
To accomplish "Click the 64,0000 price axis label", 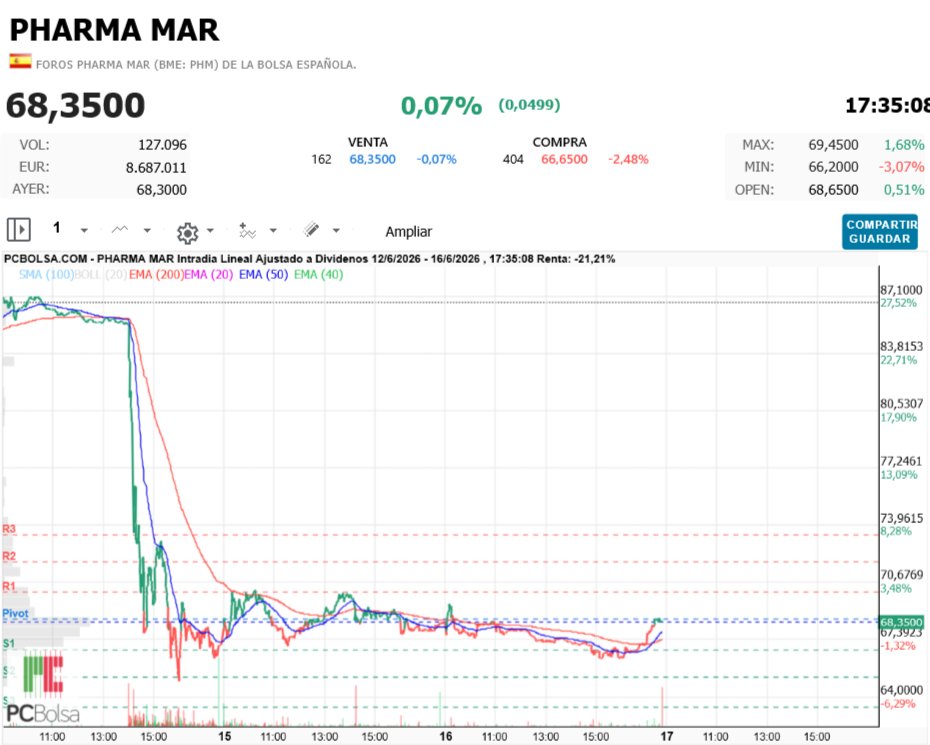I will (902, 690).
